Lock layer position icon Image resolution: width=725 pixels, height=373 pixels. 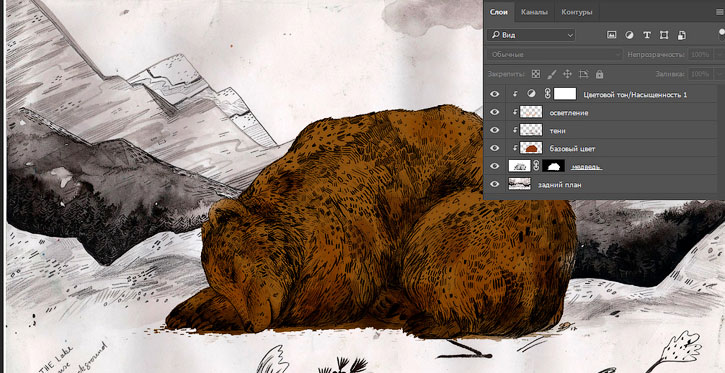[567, 74]
